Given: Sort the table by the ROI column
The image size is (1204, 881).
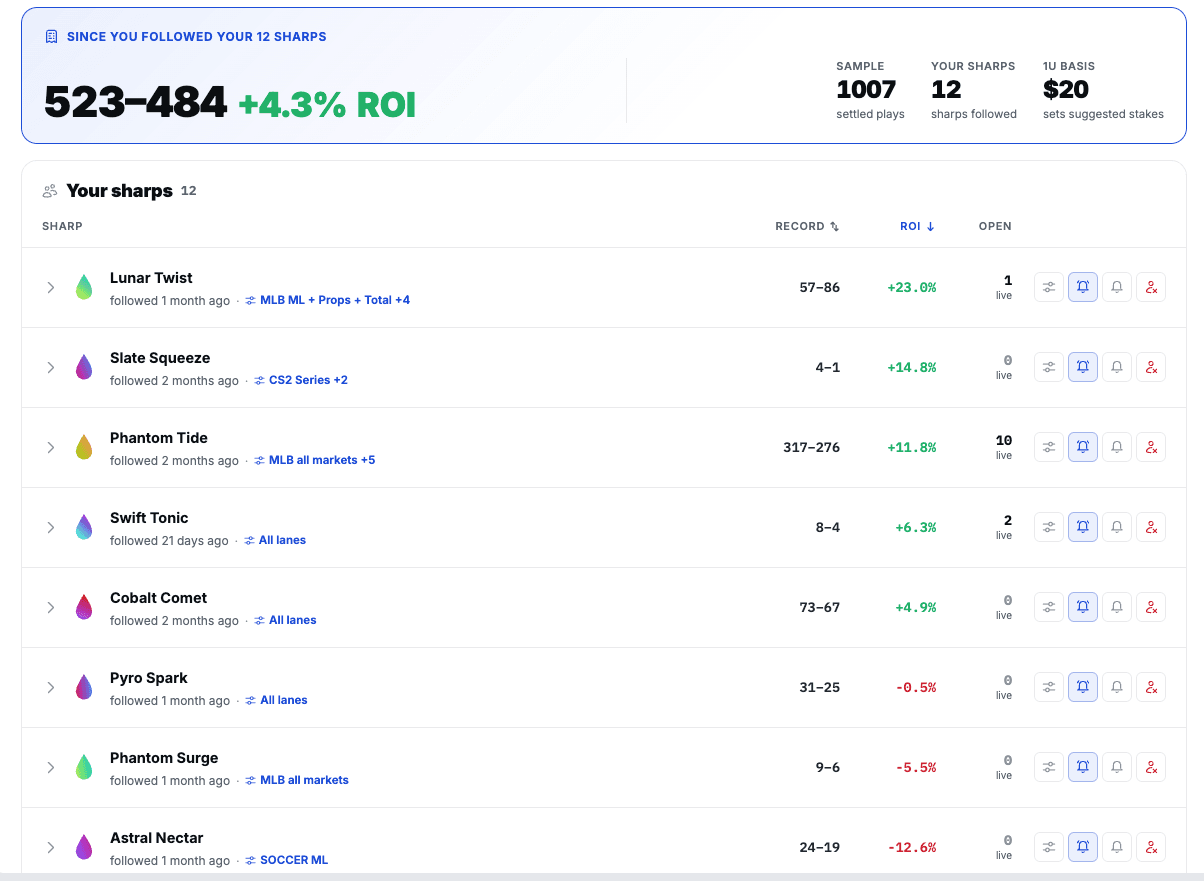Looking at the screenshot, I should [917, 226].
